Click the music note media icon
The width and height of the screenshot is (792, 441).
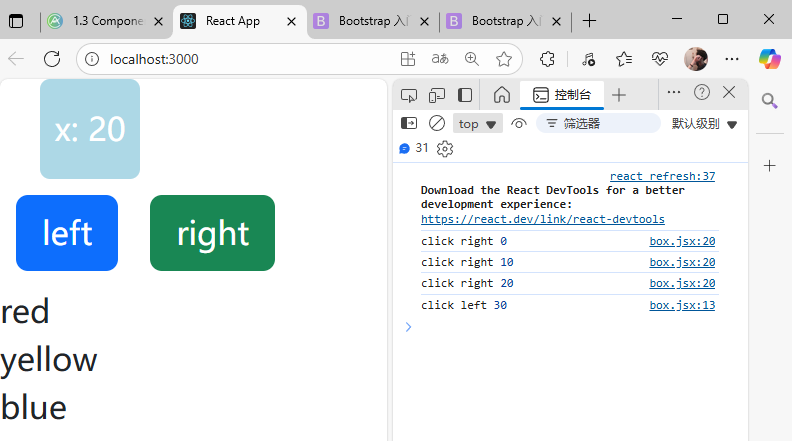(x=588, y=59)
